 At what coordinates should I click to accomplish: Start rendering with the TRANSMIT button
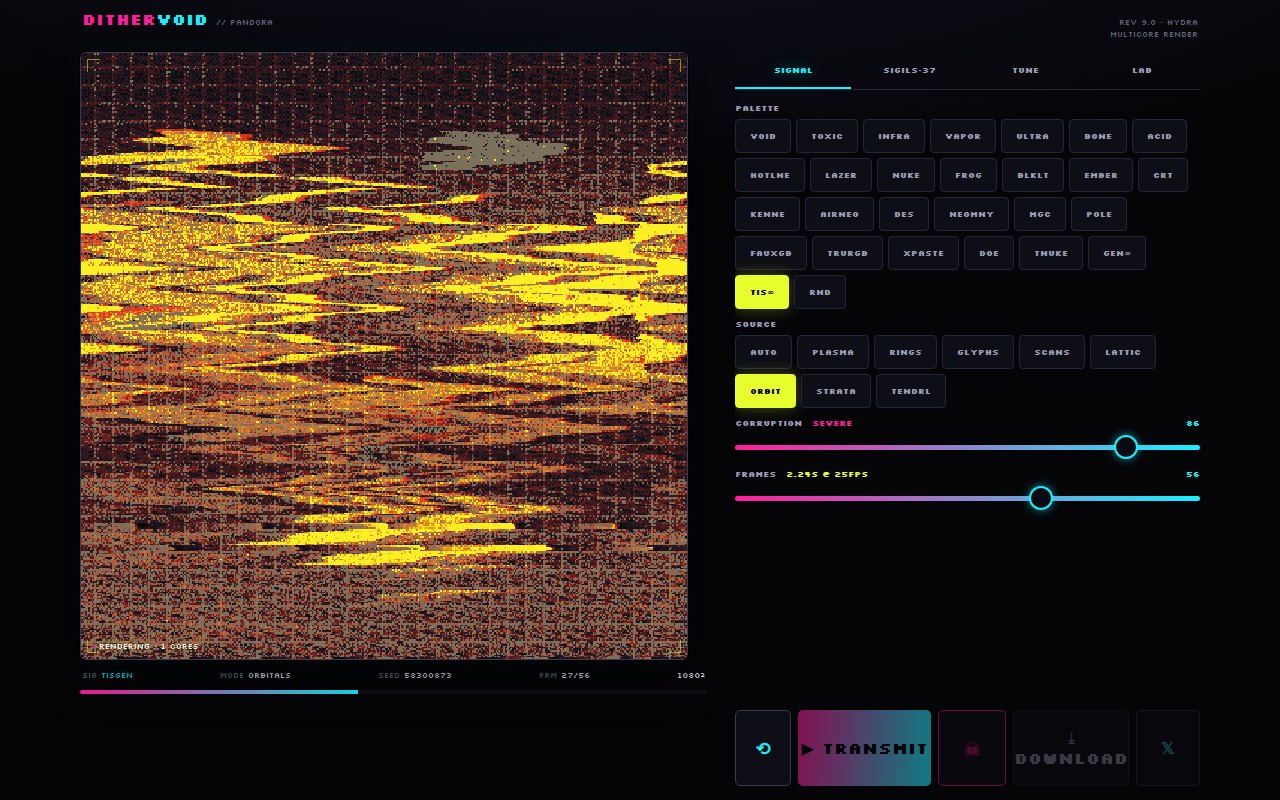864,748
